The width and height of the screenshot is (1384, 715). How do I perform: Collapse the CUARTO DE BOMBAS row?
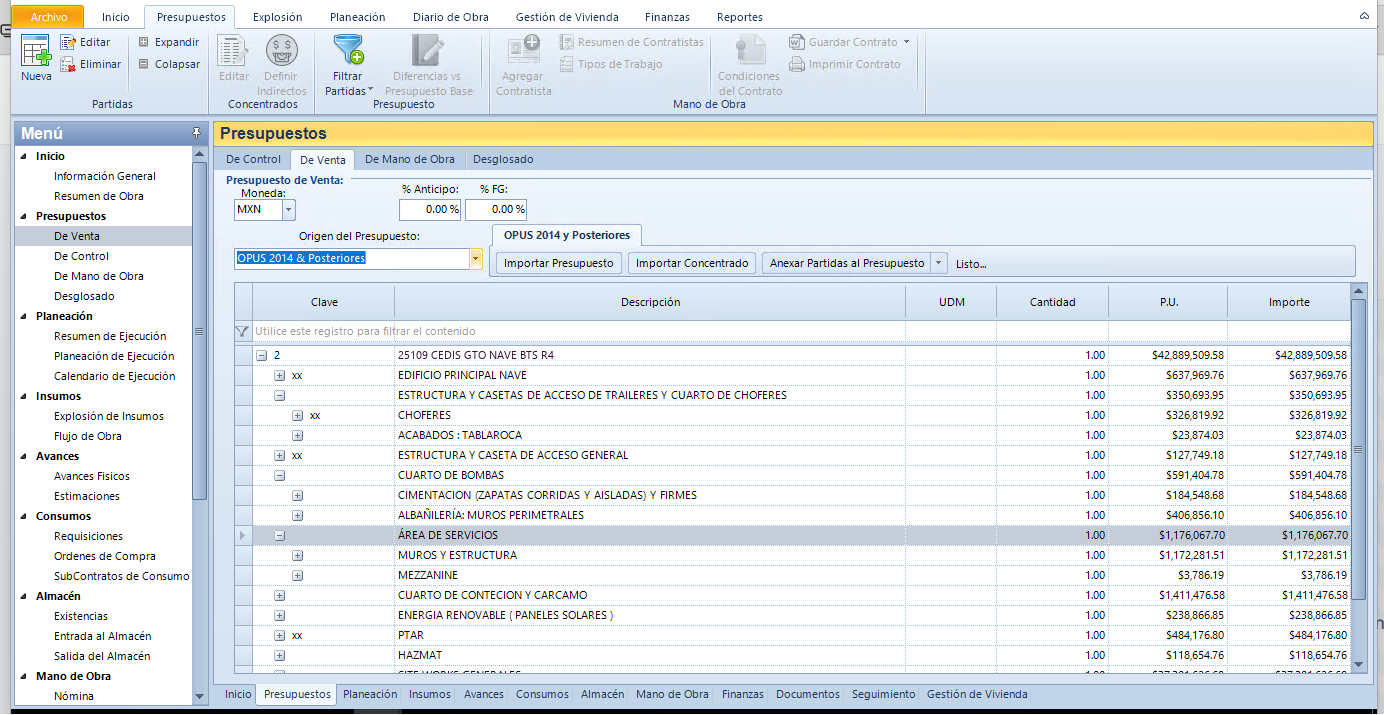pos(280,475)
